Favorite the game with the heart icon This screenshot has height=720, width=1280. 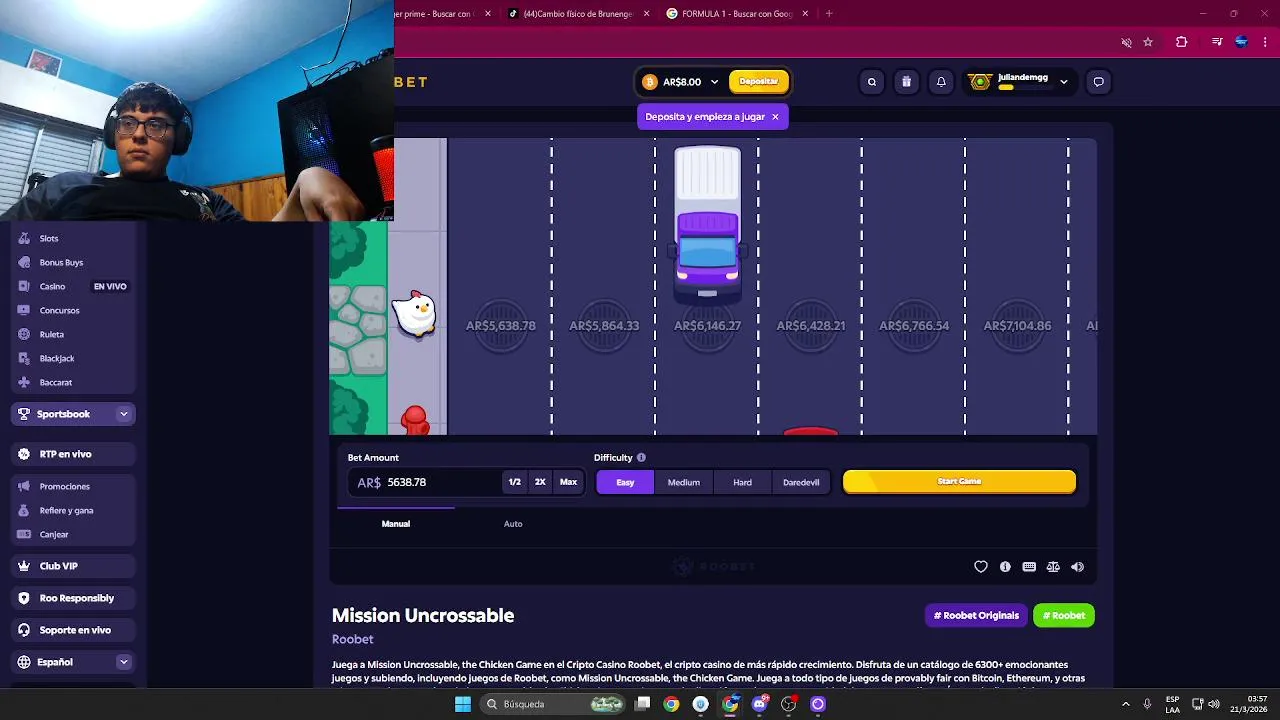981,567
